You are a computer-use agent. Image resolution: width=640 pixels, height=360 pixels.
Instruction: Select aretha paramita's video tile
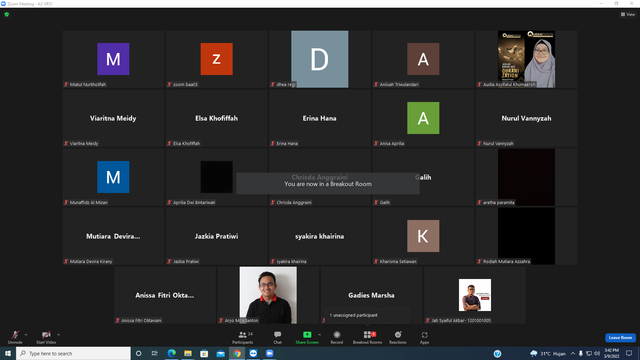527,177
